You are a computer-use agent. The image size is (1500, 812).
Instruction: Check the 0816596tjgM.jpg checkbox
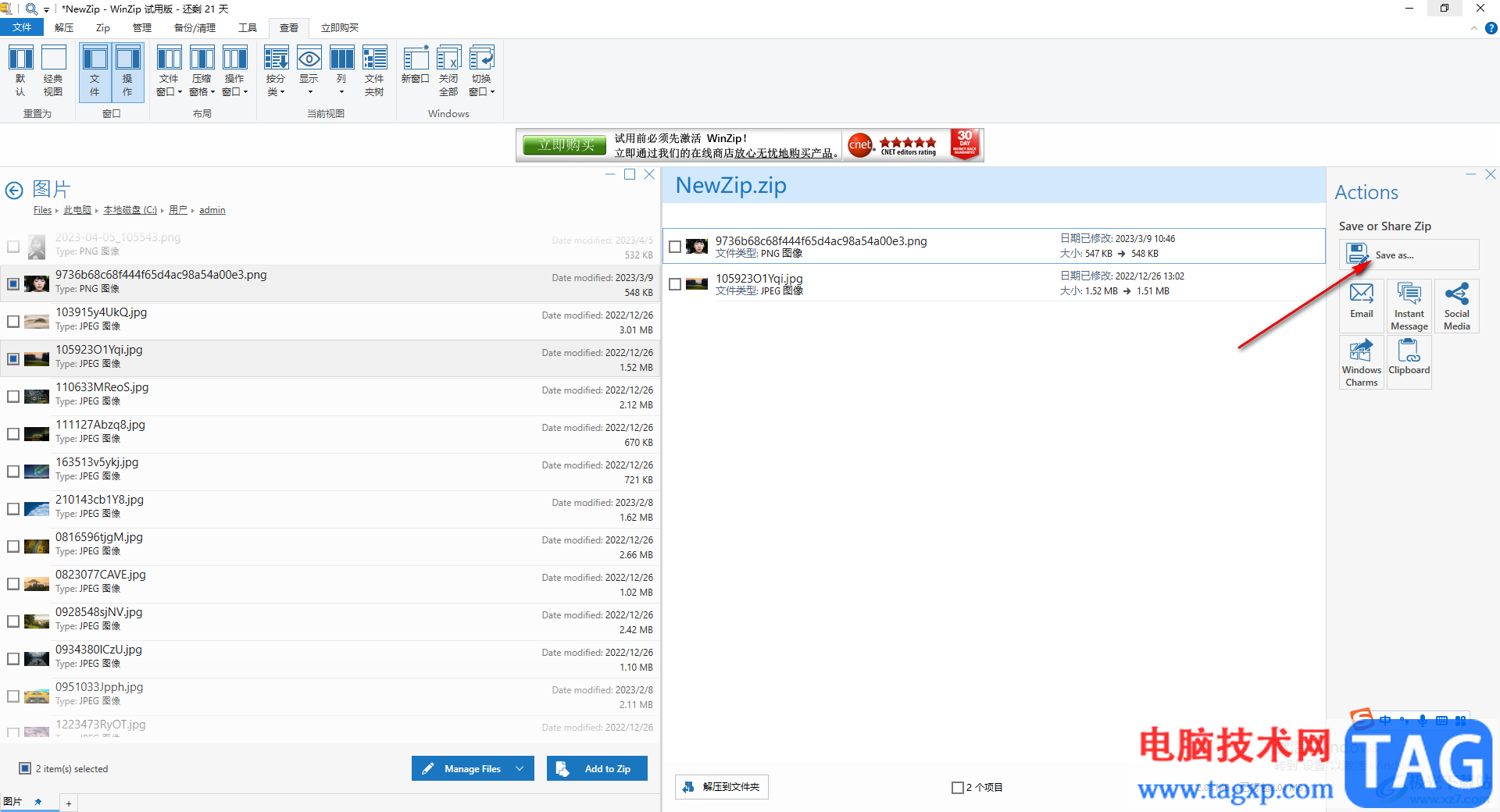pyautogui.click(x=13, y=546)
